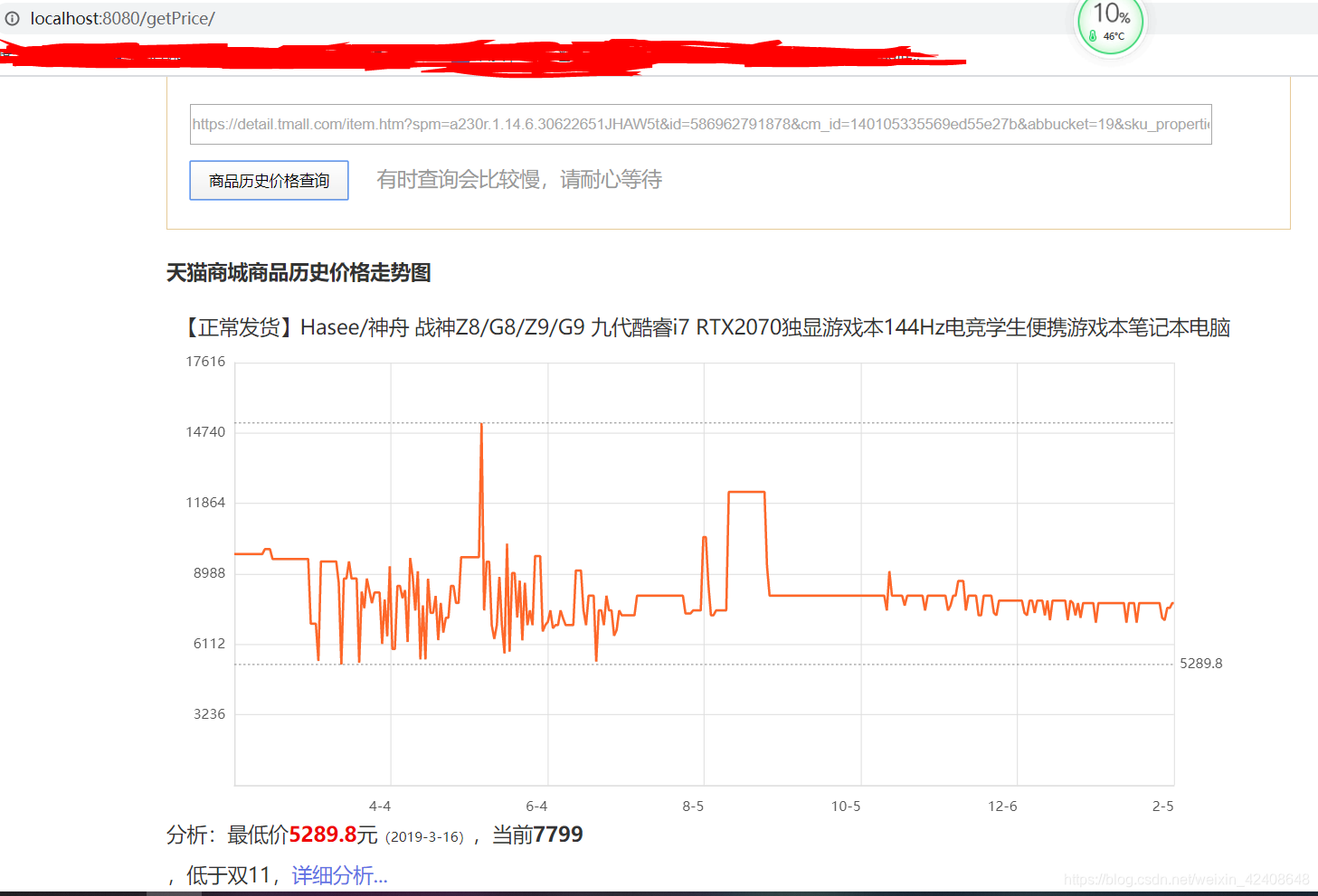Click the flat price plateau after 8-5
The height and width of the screenshot is (896, 1318).
click(x=747, y=492)
